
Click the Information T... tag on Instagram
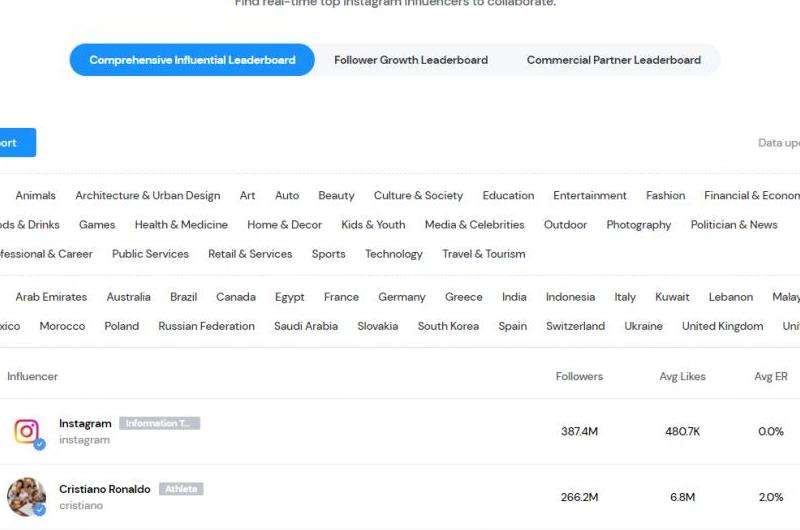click(159, 424)
